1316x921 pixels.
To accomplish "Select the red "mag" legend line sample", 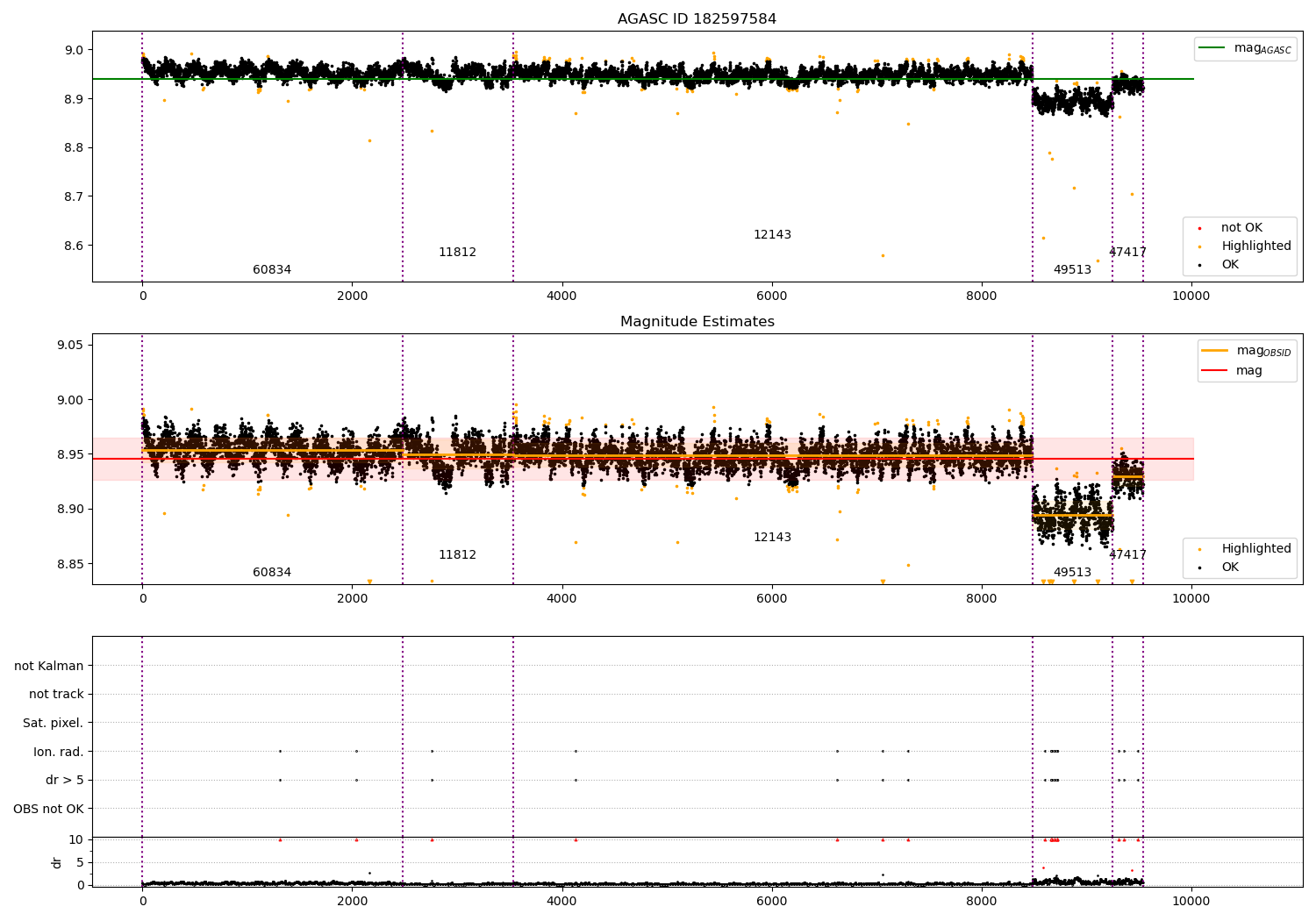I will point(1215,370).
